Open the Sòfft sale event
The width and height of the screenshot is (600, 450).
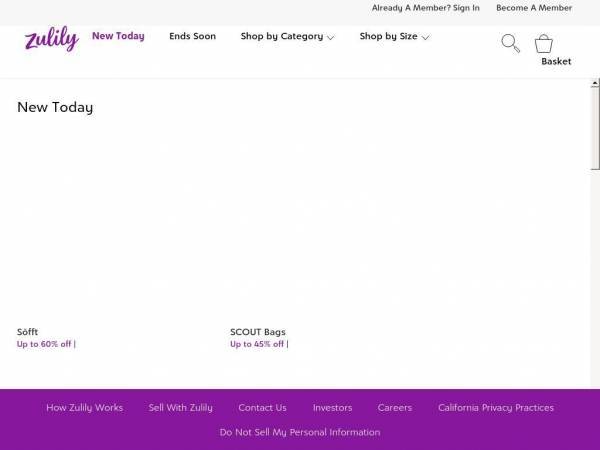[x=28, y=332]
